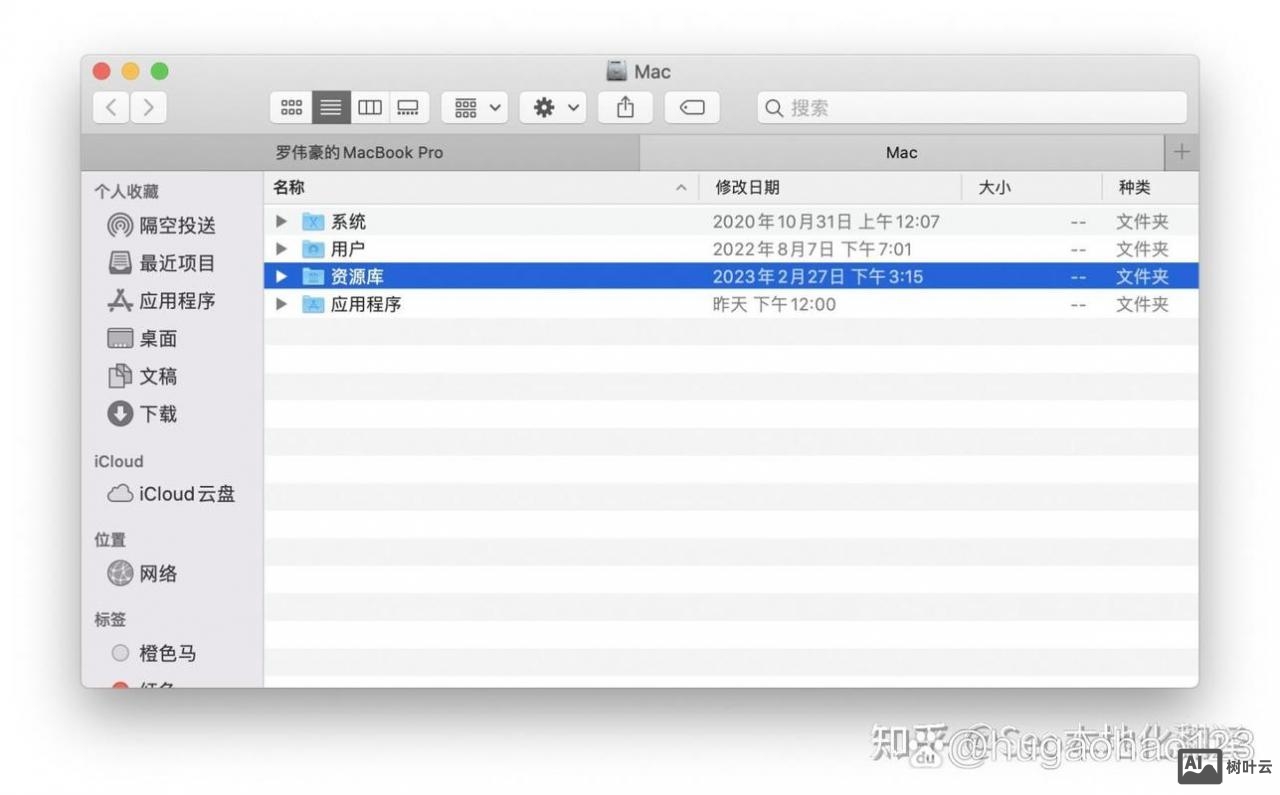
Task: Expand the 系统 folder disclosure triangle
Action: click(x=280, y=221)
